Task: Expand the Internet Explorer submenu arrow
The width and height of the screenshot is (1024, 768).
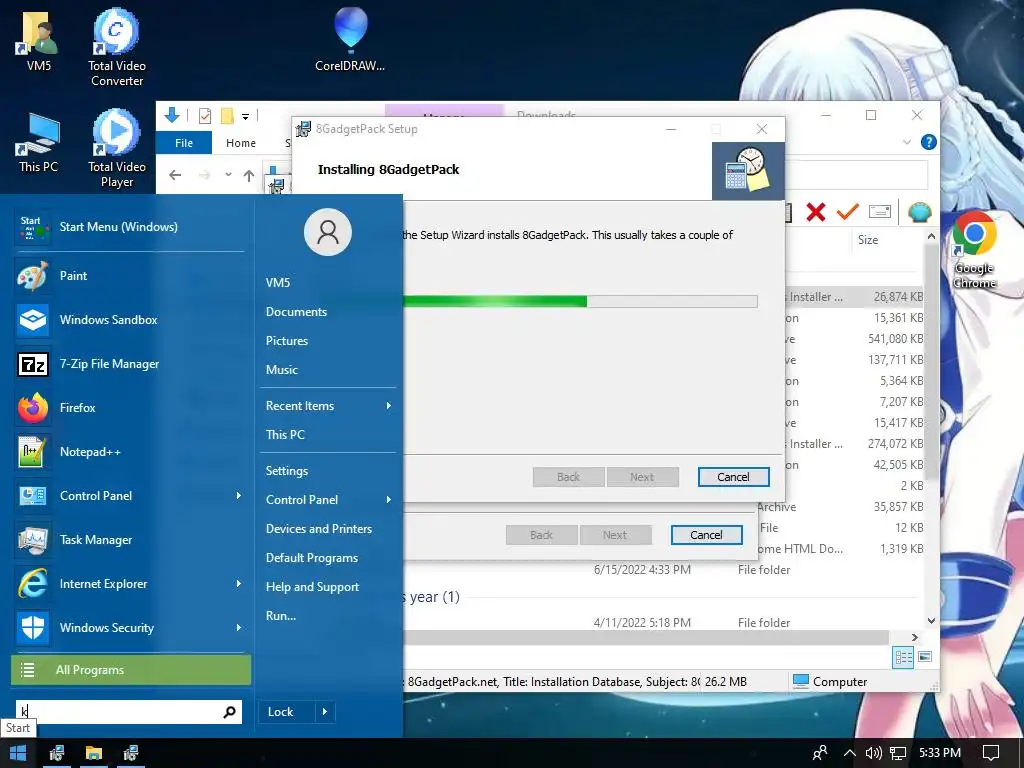Action: [238, 584]
